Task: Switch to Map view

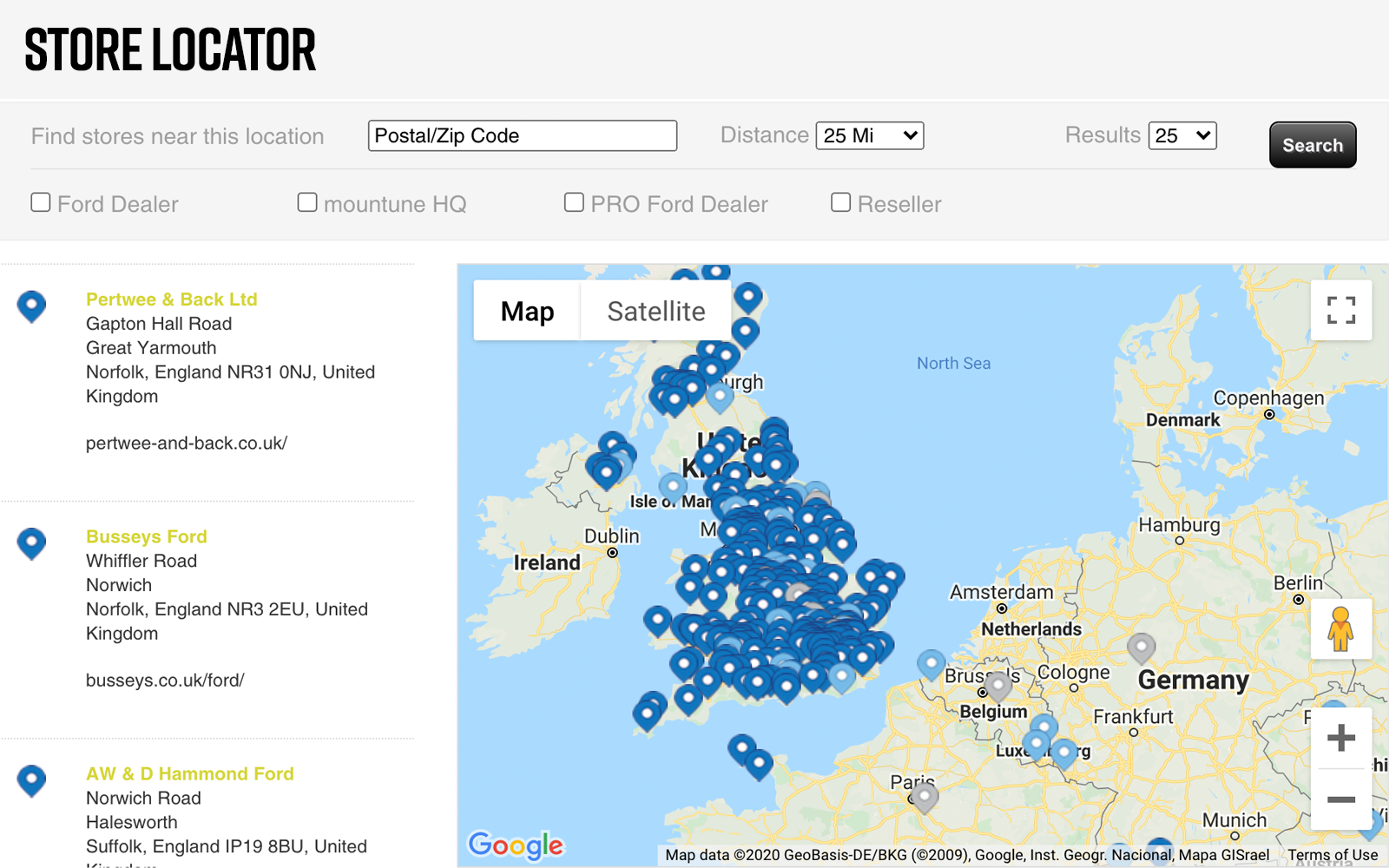Action: click(x=526, y=310)
